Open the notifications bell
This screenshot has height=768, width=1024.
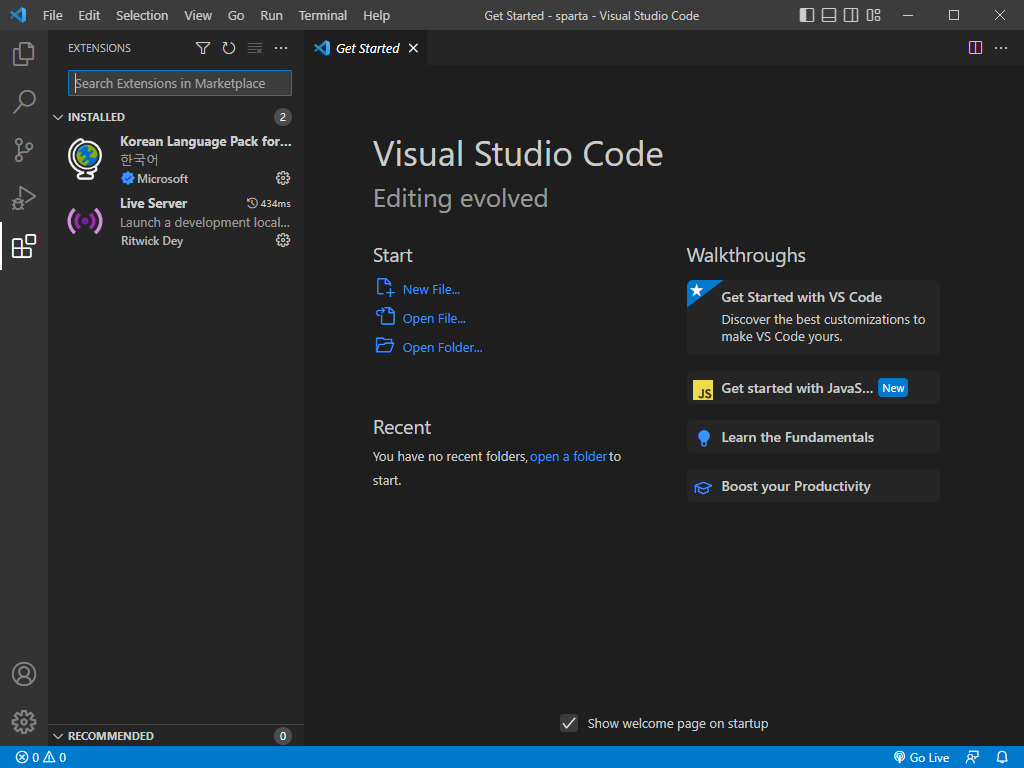click(1002, 758)
